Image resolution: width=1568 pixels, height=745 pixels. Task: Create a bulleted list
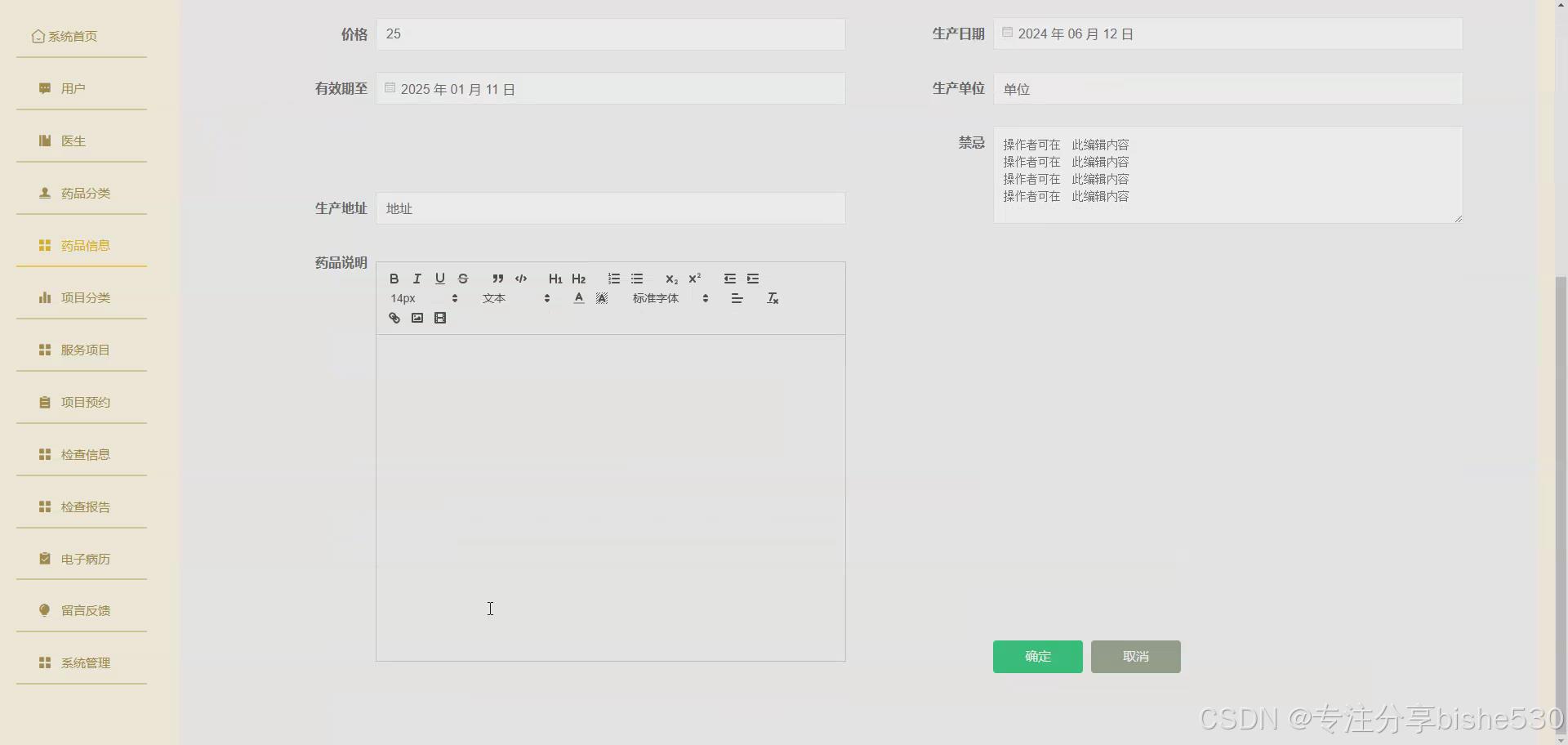pos(637,279)
